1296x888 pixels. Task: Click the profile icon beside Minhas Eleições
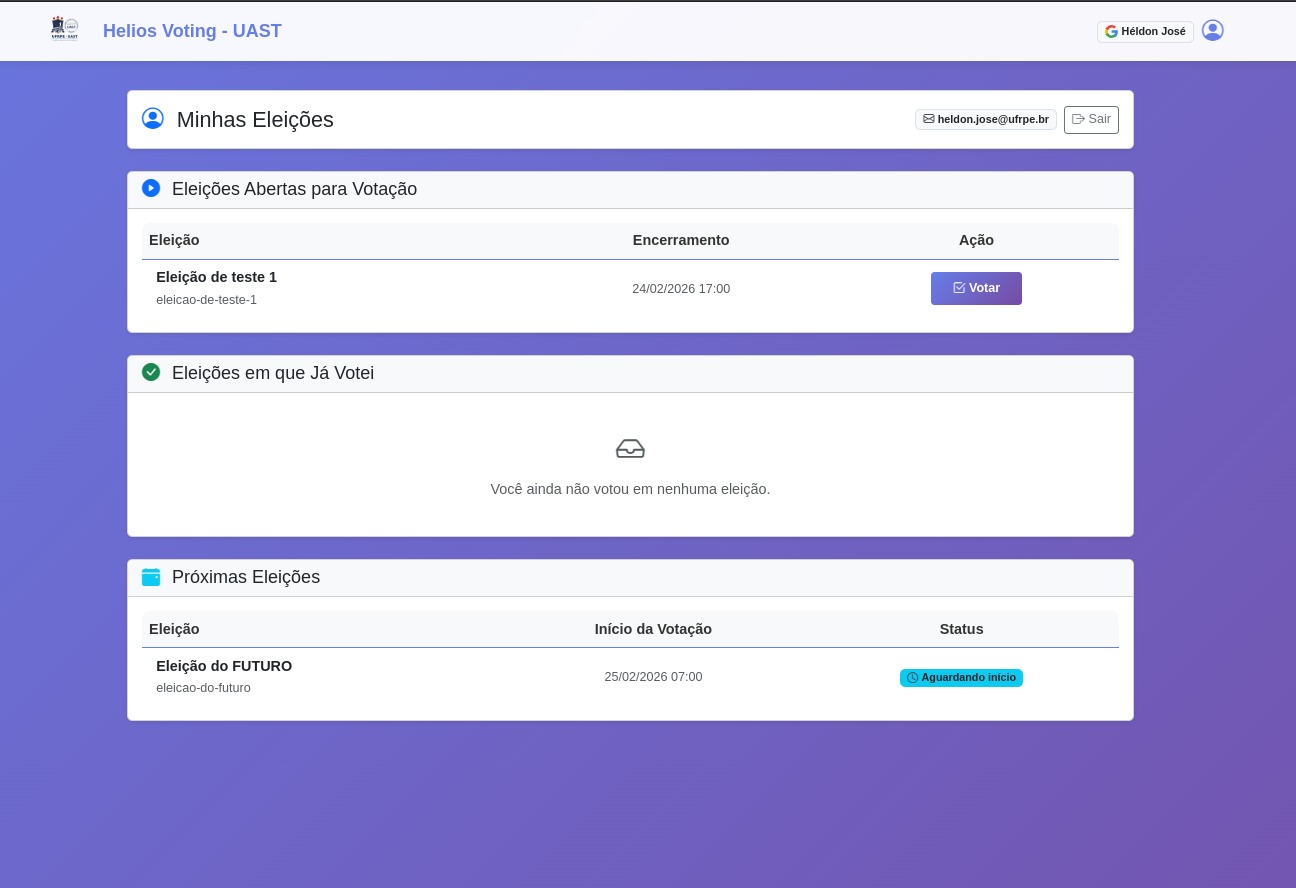click(153, 119)
